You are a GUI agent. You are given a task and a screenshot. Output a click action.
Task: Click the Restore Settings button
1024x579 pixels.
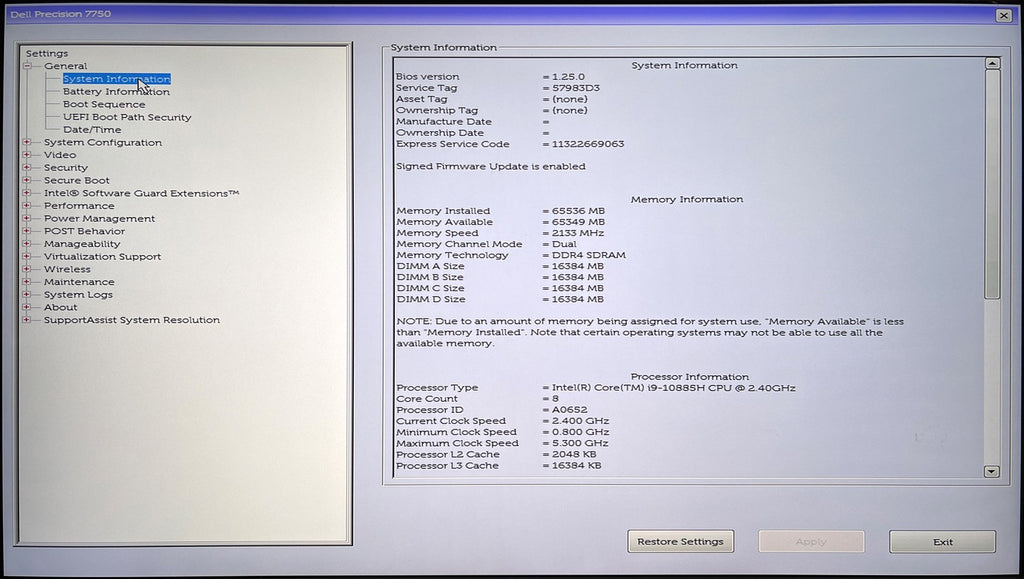(680, 541)
